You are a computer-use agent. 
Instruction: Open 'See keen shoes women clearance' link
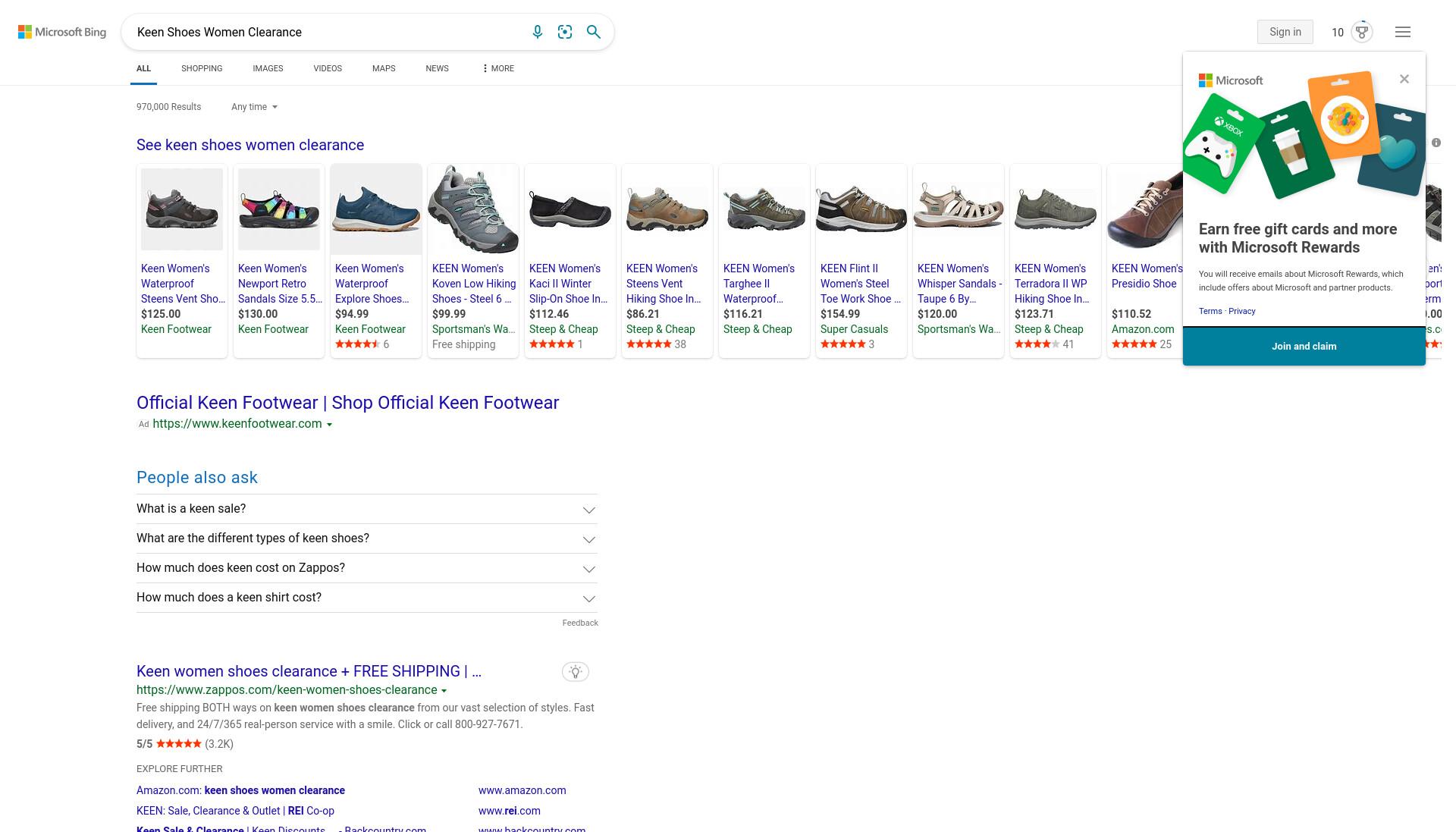tap(250, 145)
